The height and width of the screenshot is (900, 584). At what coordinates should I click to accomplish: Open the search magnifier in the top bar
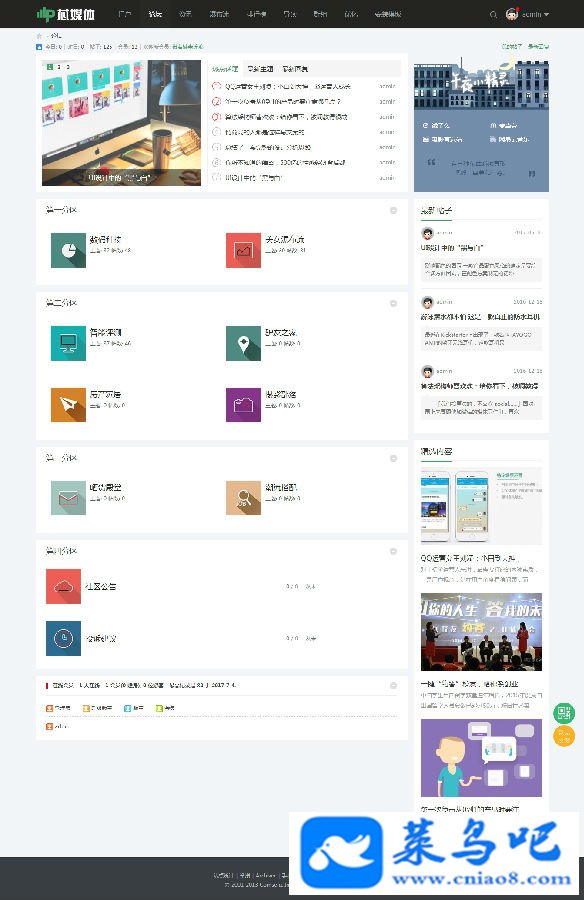[493, 14]
